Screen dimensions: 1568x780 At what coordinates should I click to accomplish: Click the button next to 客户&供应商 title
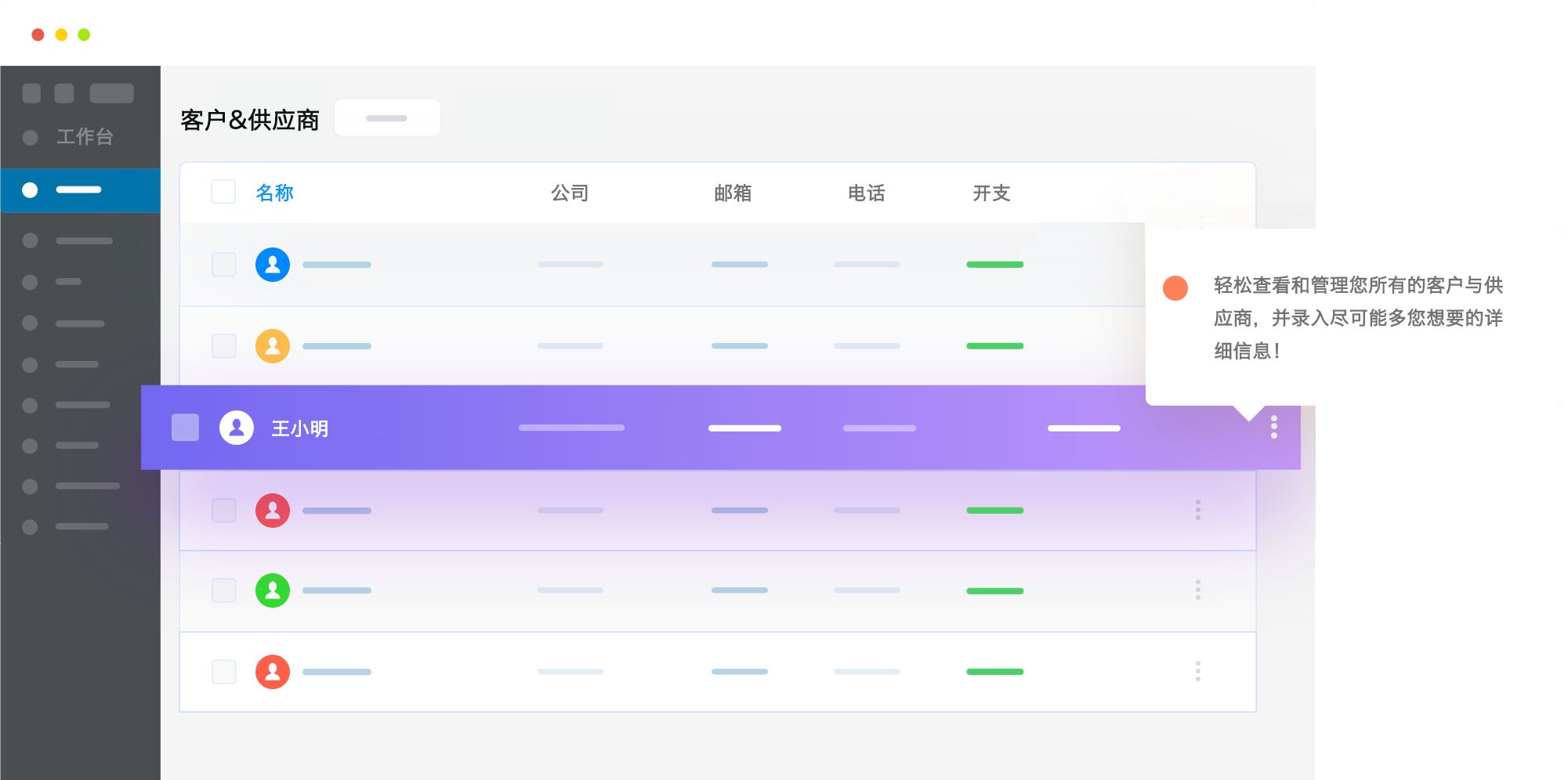point(387,118)
